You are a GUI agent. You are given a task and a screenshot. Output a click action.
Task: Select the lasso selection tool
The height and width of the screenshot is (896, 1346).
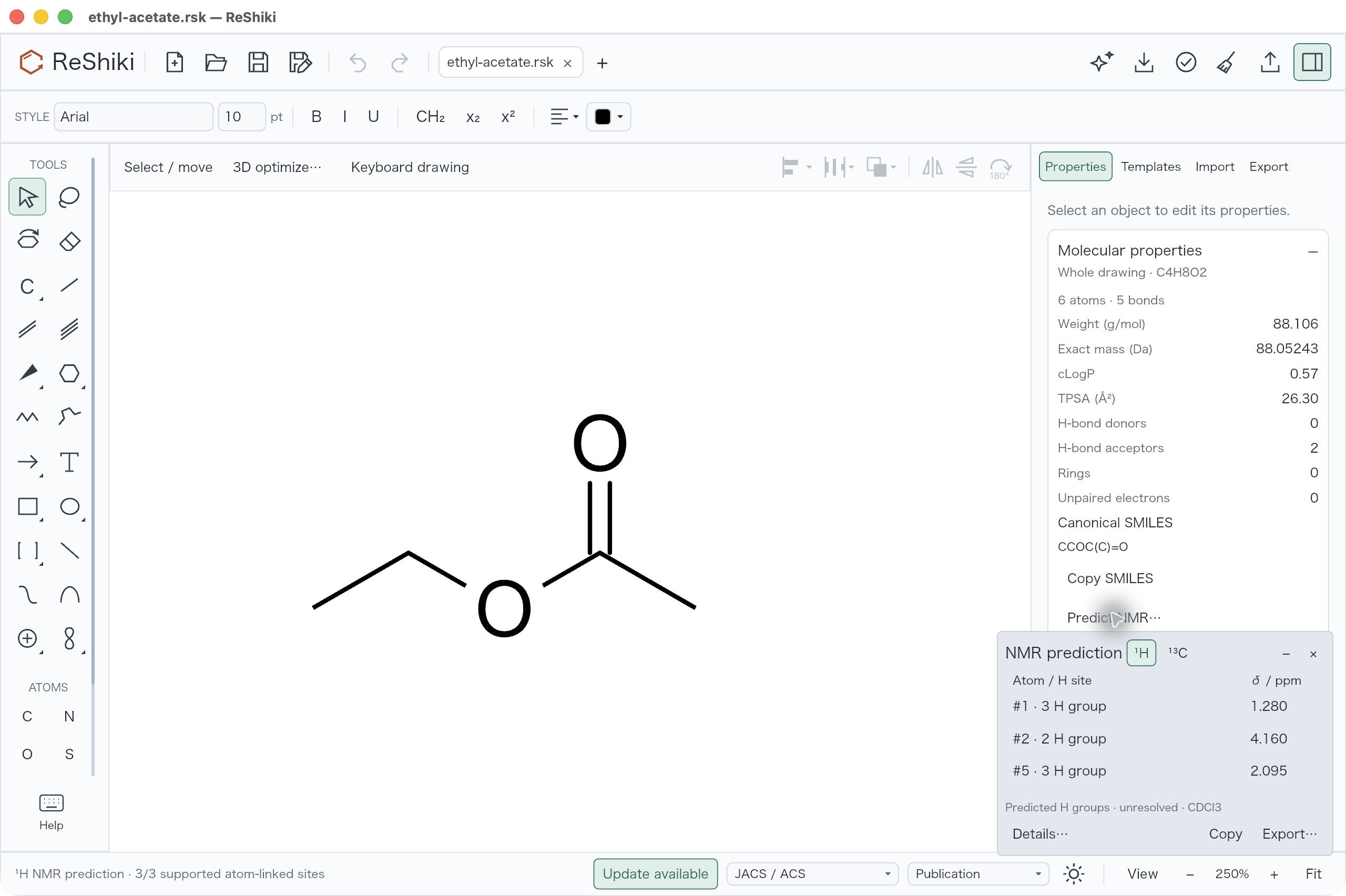pyautogui.click(x=69, y=197)
